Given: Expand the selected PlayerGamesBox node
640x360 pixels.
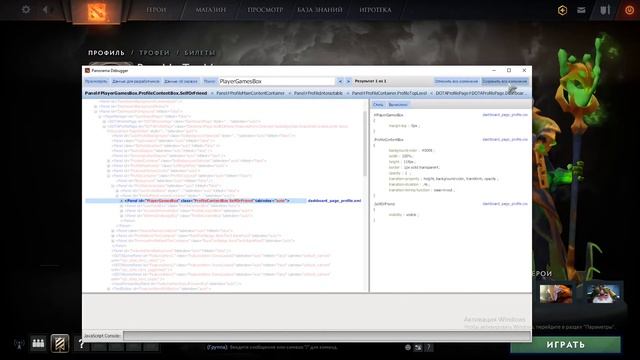Looking at the screenshot, I should 122,201.
